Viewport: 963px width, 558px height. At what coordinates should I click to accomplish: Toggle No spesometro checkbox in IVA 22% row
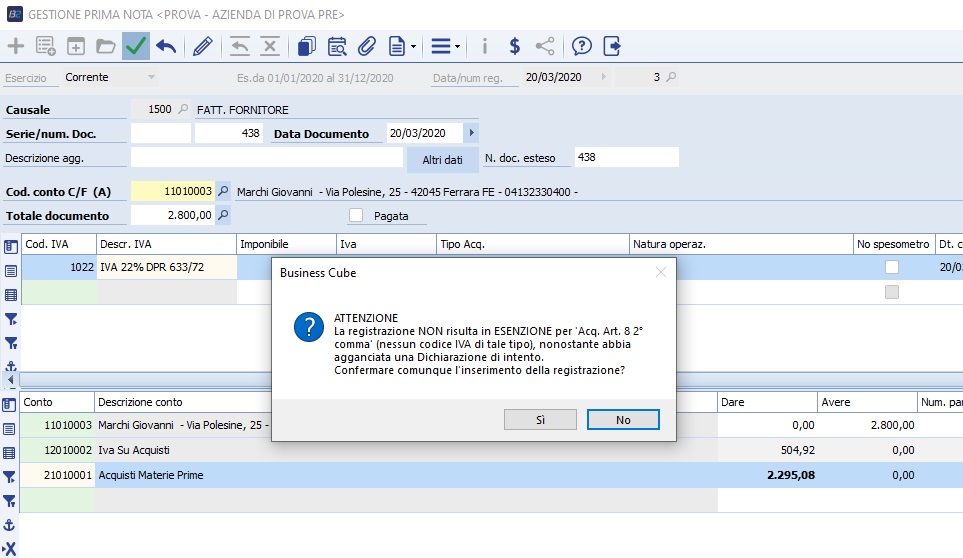892,267
